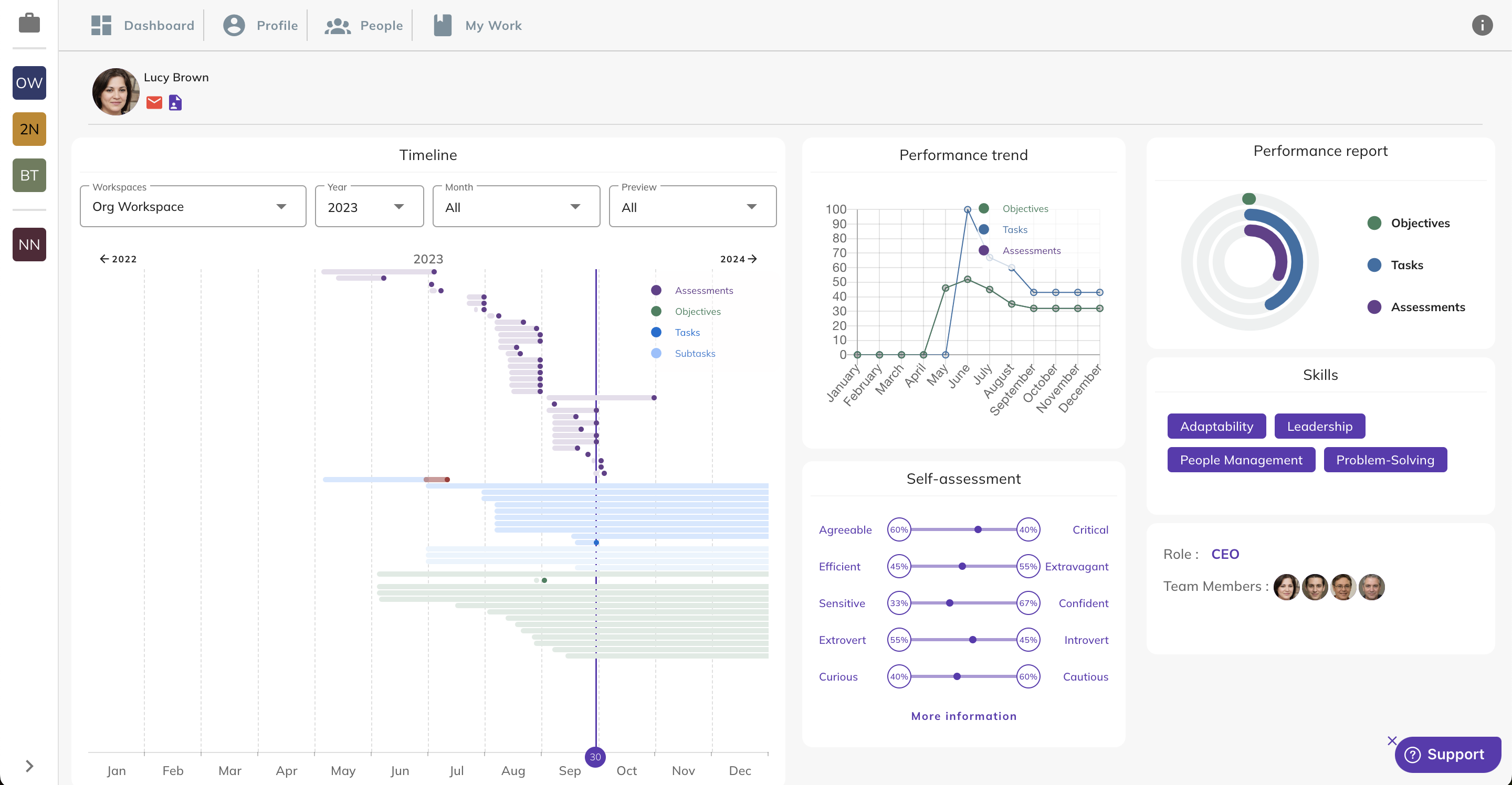Switch to the BT workspace badge
The height and width of the screenshot is (785, 1512).
[x=29, y=175]
